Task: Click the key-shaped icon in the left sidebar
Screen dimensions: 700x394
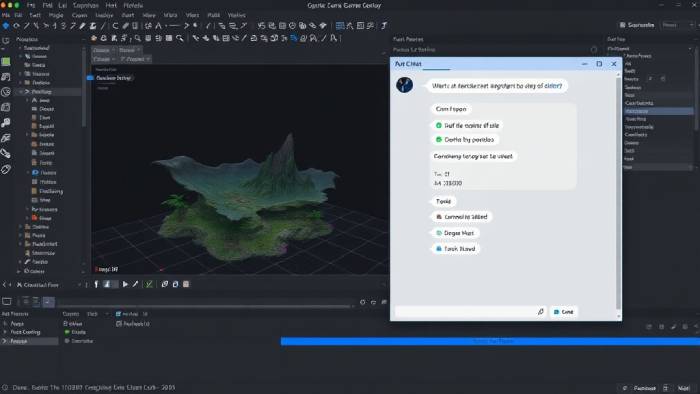Action: click(x=6, y=123)
